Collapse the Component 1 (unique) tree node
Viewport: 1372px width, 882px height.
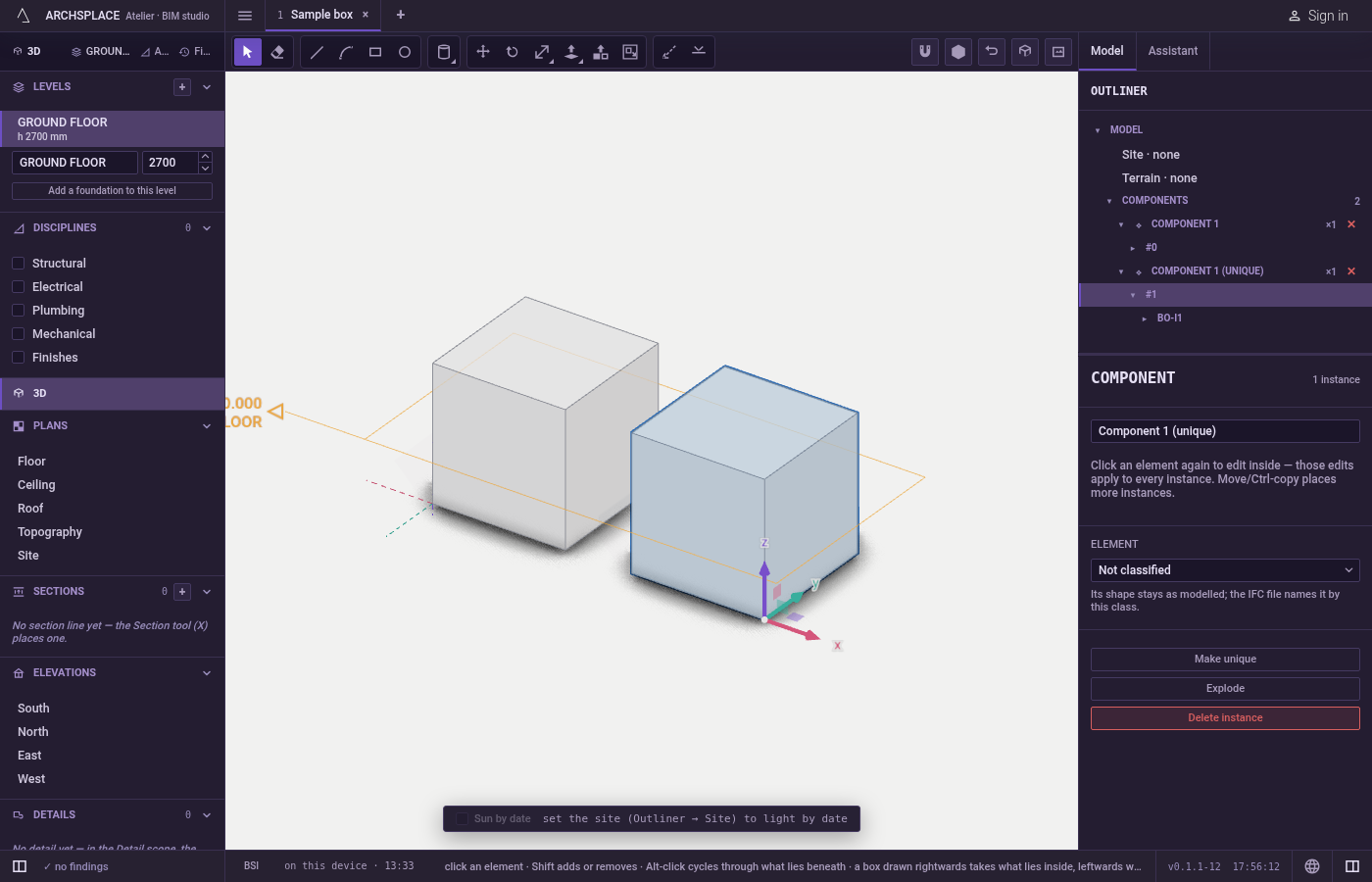1121,271
